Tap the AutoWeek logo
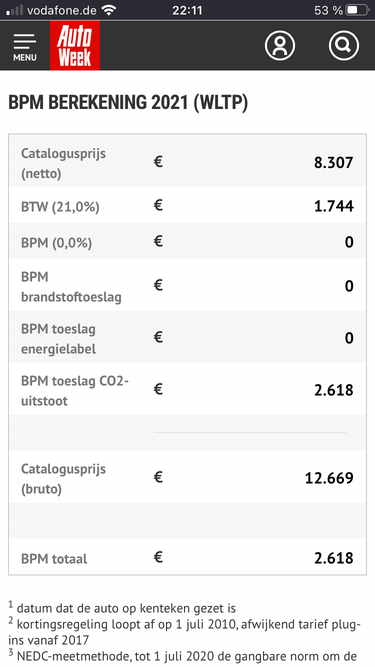 click(75, 45)
